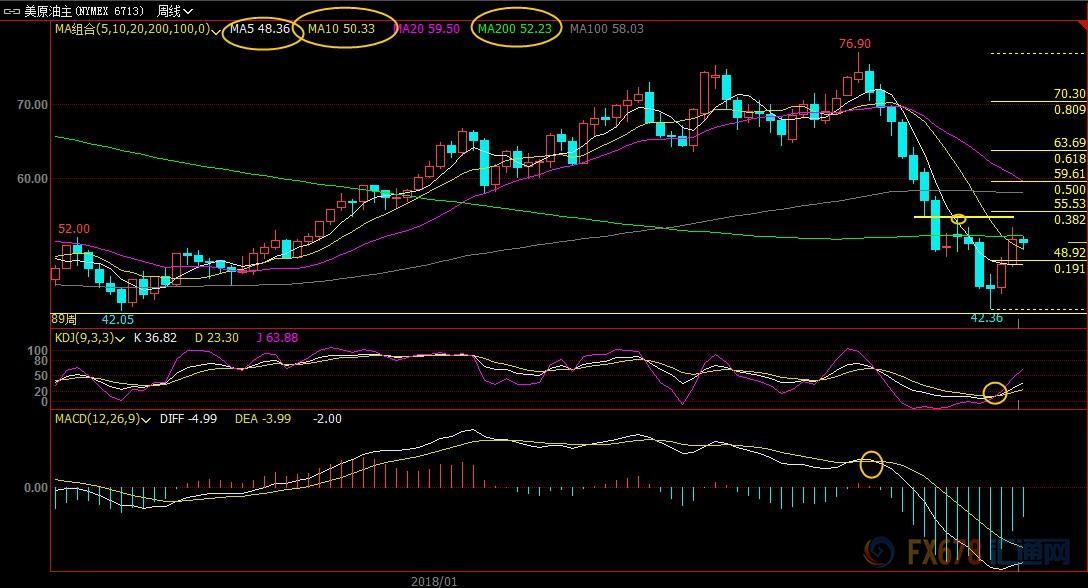Click the D 23.30 reading
The image size is (1088, 588).
[216, 338]
